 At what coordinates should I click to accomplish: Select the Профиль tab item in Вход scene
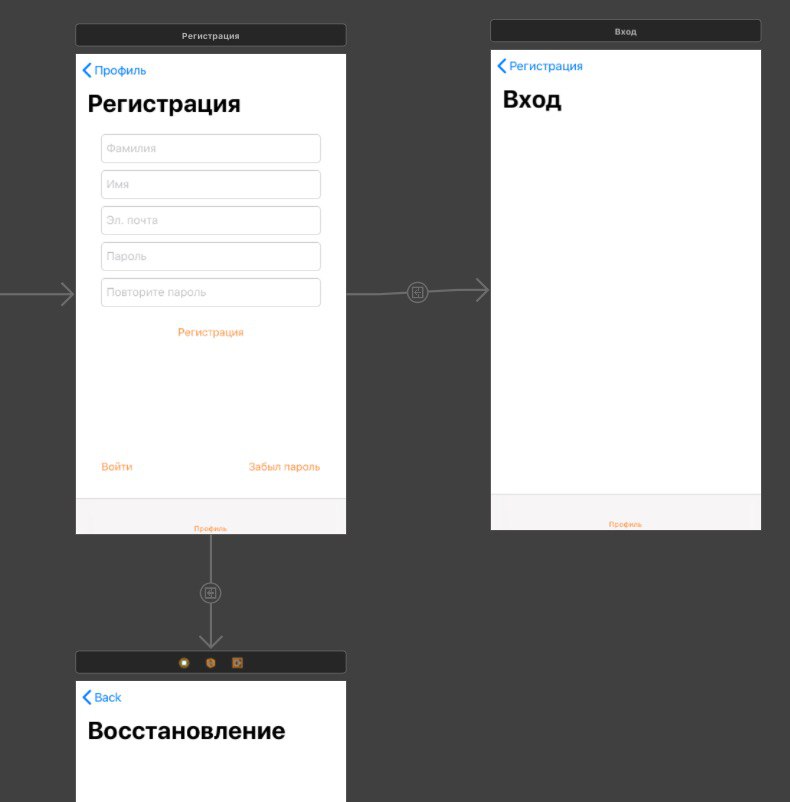click(625, 524)
